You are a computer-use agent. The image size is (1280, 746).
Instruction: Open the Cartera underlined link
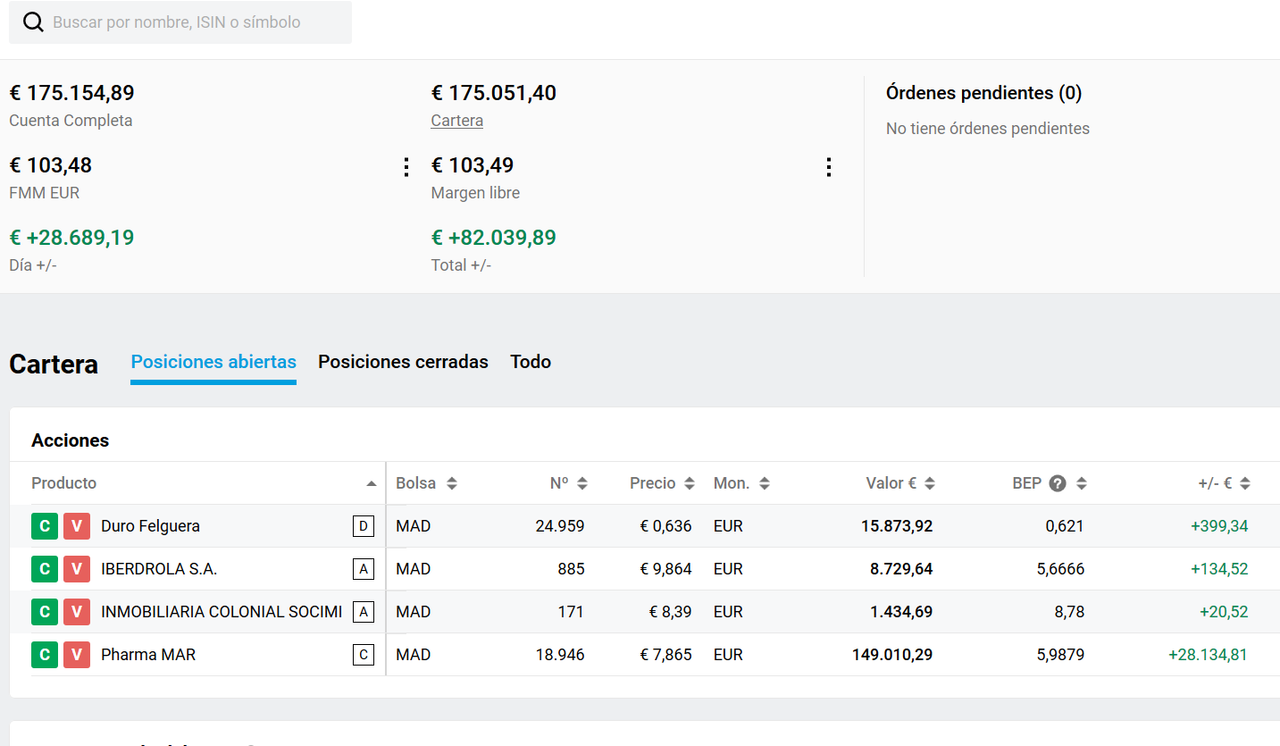(457, 121)
